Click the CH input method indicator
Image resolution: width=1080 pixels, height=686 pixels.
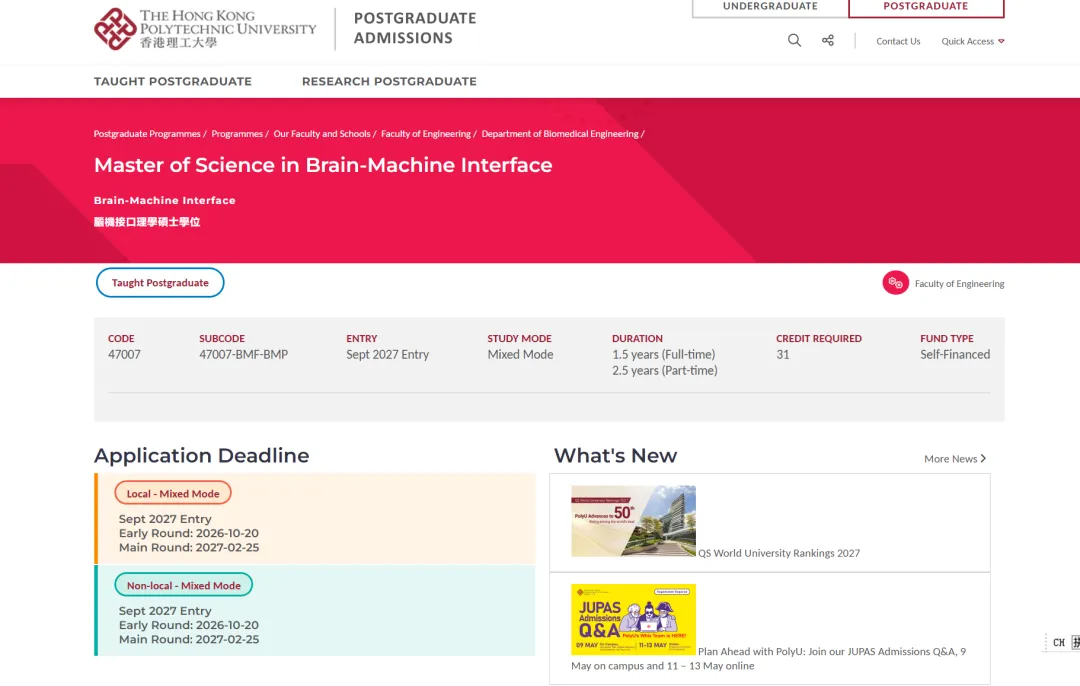1059,643
